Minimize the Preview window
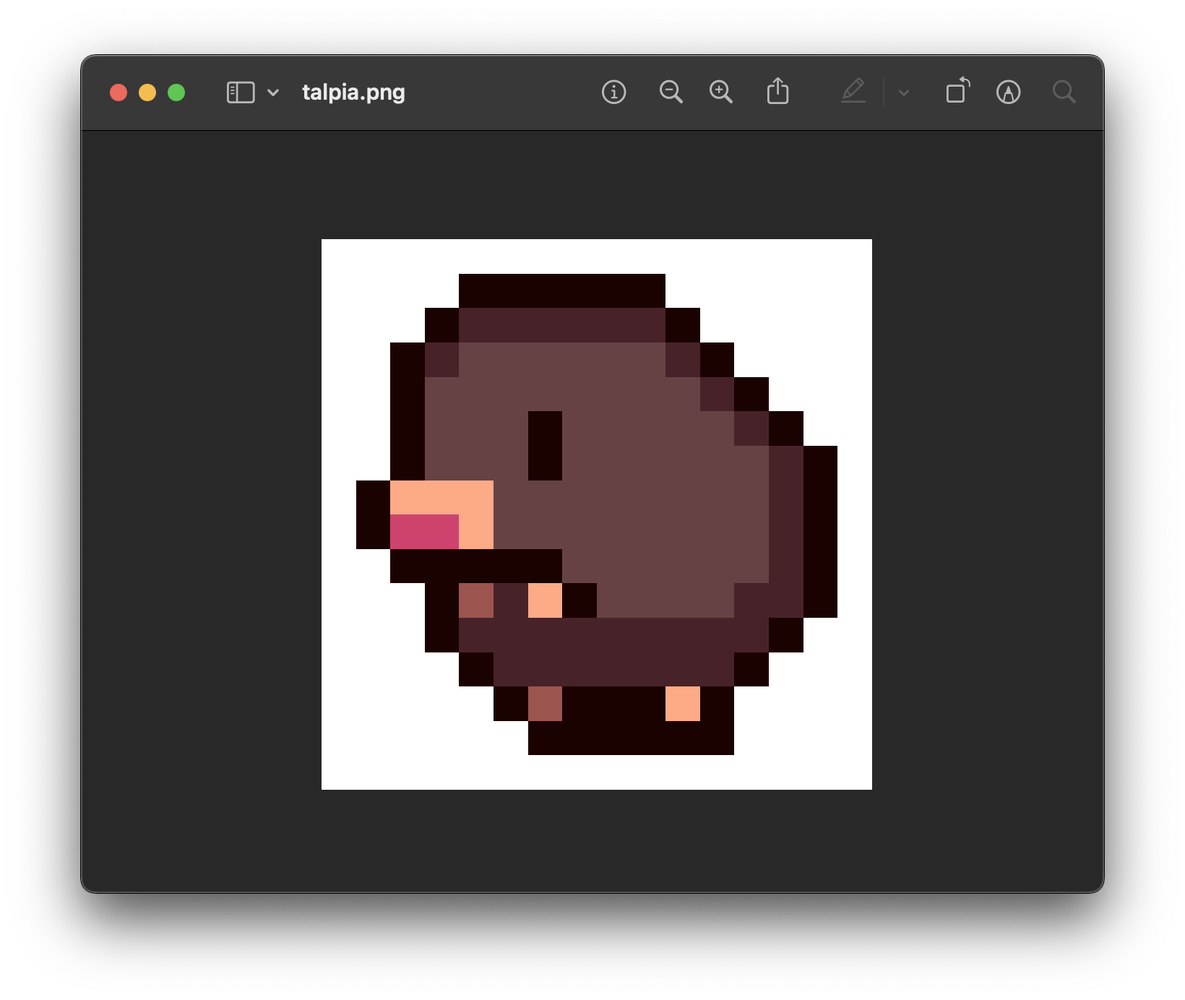This screenshot has height=1000, width=1185. (x=147, y=92)
